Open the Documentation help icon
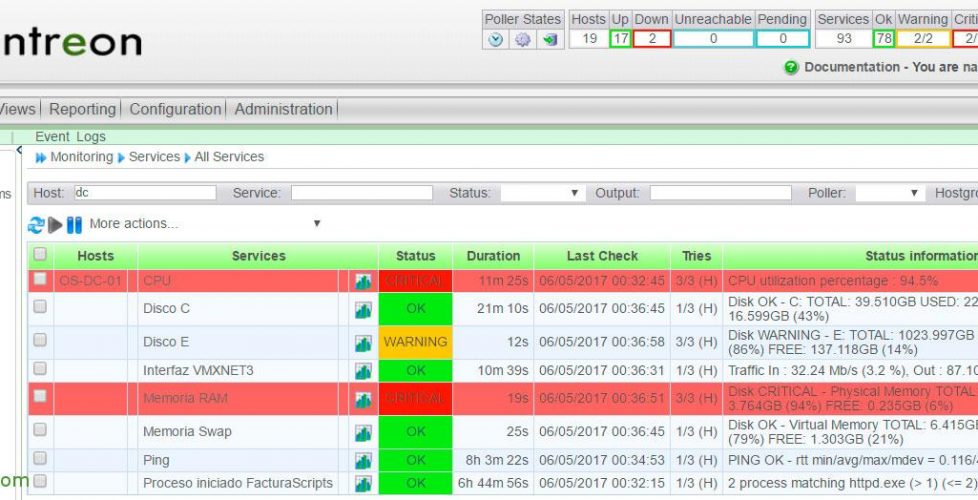The image size is (978, 500). tap(791, 67)
